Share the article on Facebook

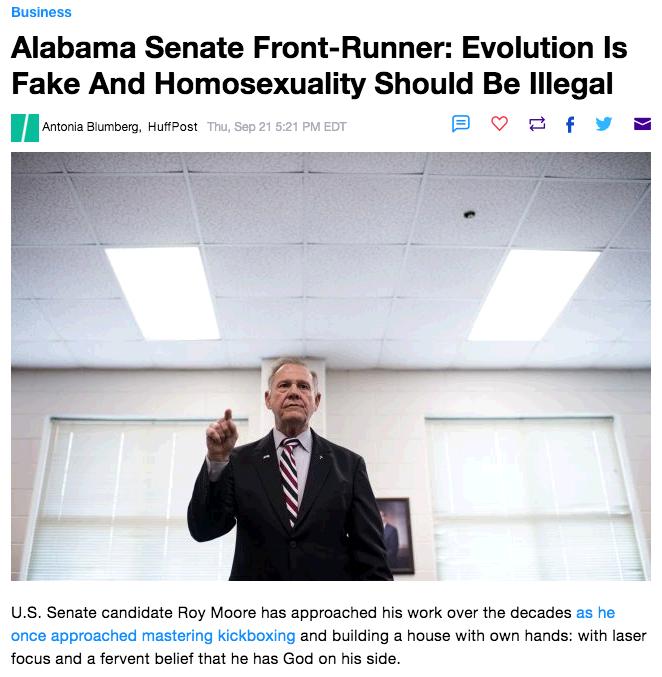click(x=570, y=125)
